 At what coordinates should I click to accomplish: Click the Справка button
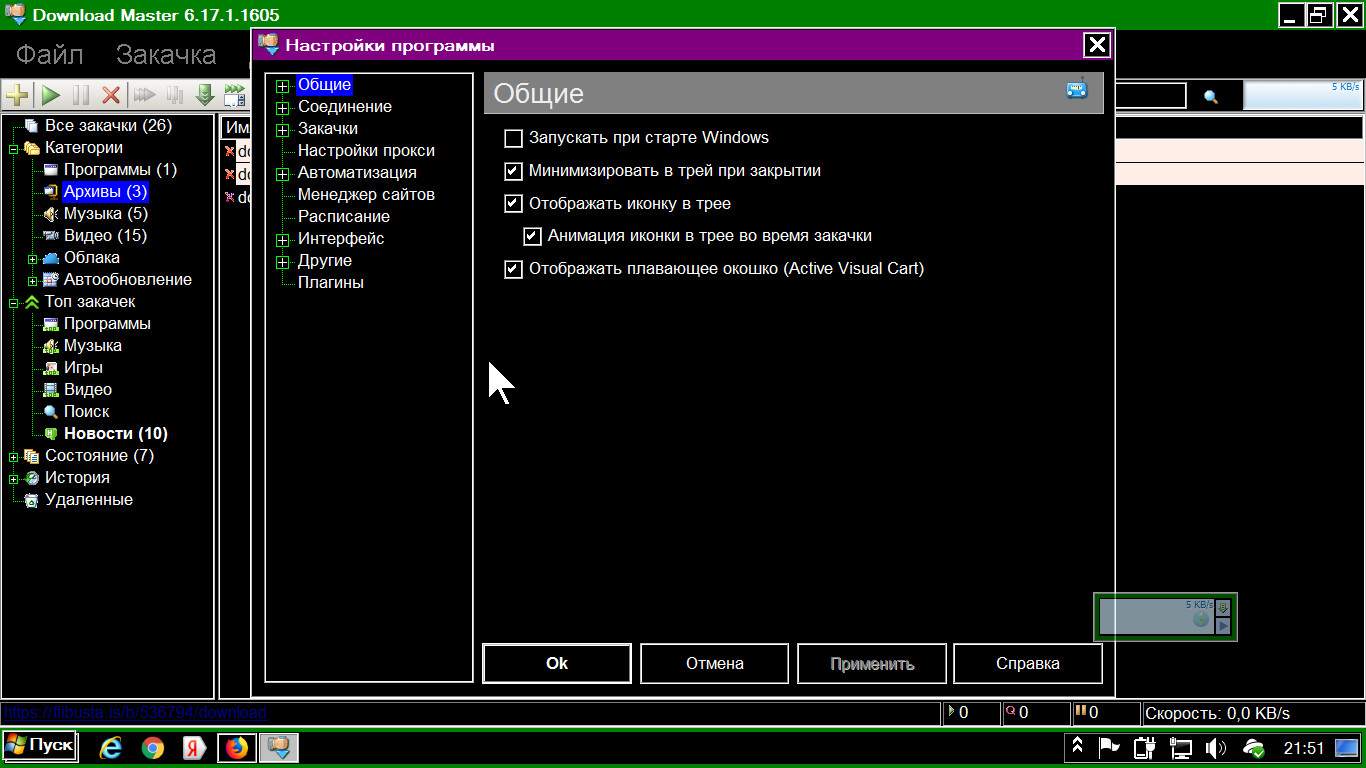[1028, 663]
